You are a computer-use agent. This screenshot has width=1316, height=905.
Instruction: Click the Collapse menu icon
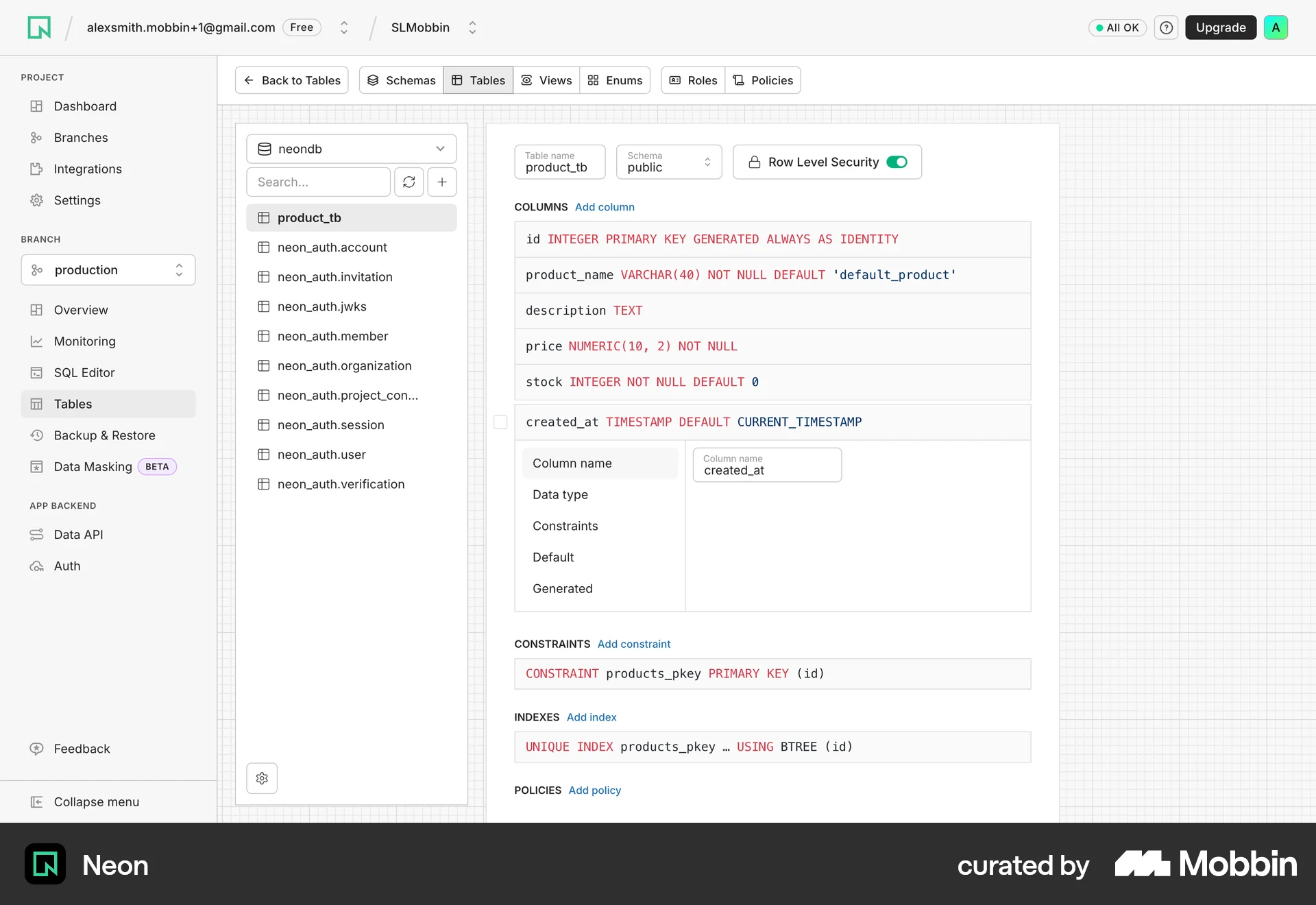(x=36, y=802)
